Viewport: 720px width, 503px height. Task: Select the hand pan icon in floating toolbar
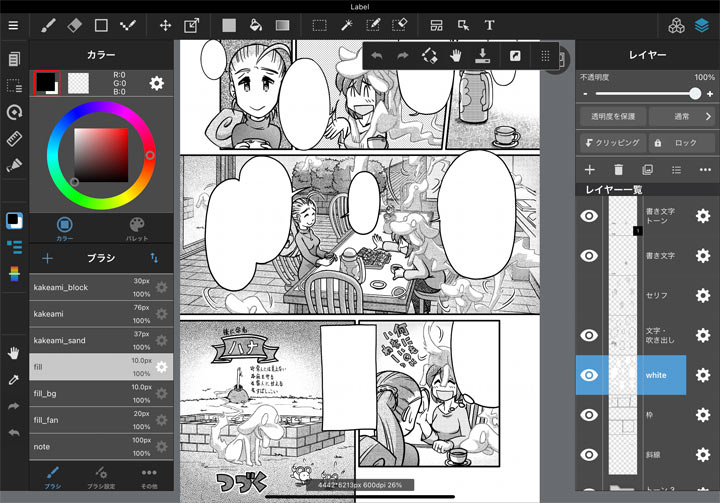pos(456,56)
